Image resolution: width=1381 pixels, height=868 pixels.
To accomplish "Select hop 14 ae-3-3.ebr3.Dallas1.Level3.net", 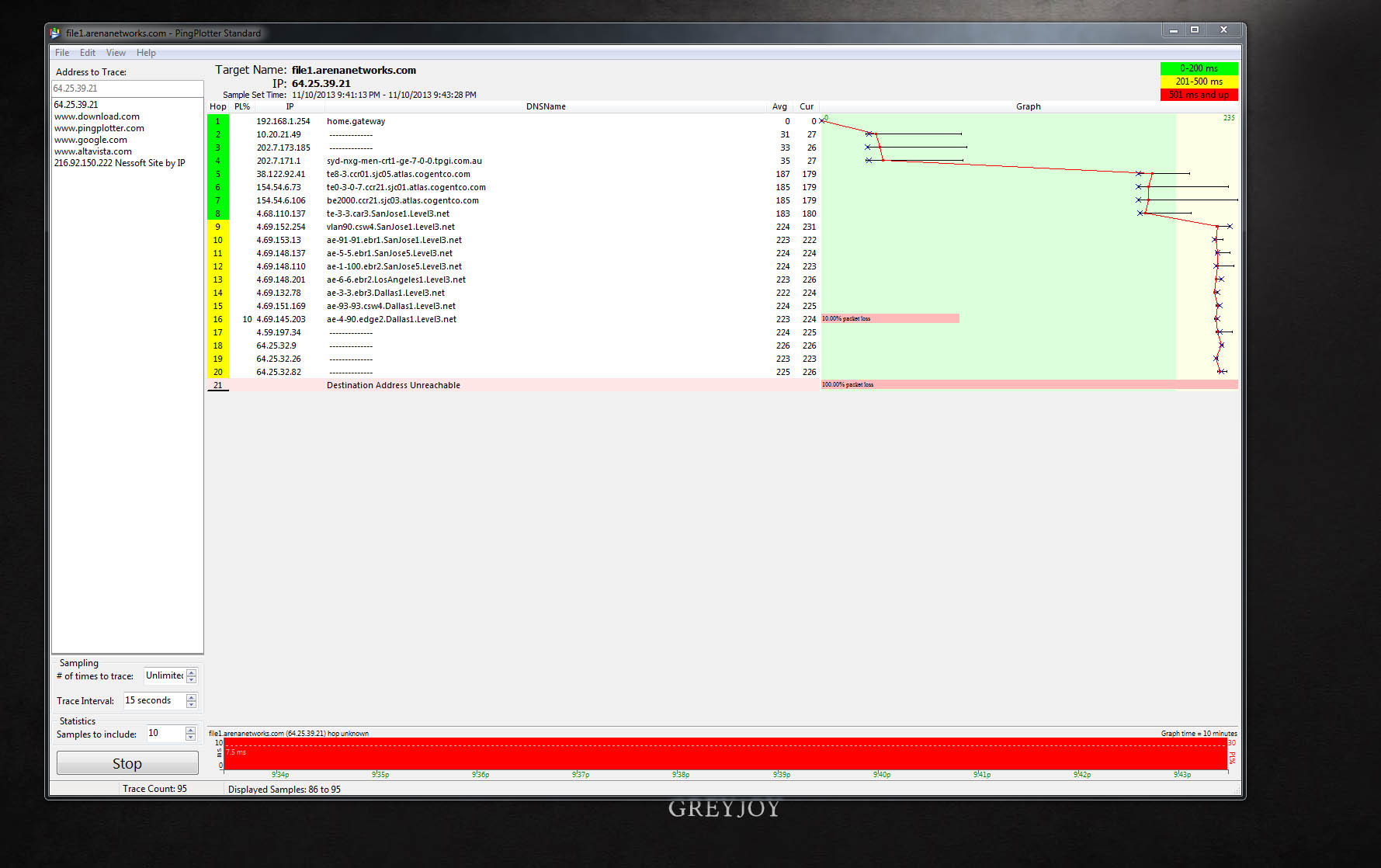I will tap(386, 293).
